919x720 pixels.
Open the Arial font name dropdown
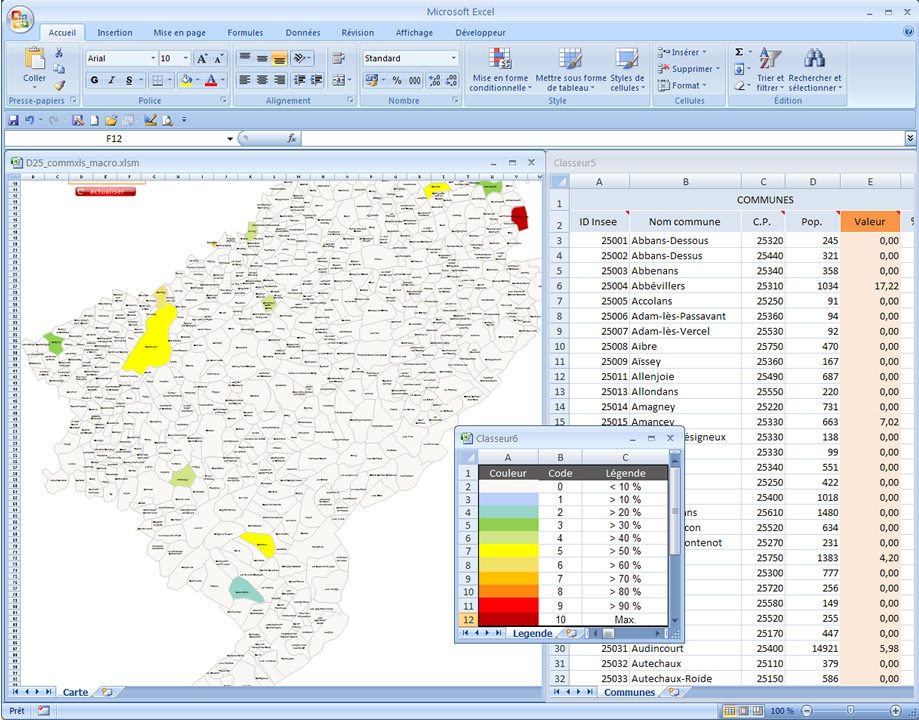[x=152, y=59]
